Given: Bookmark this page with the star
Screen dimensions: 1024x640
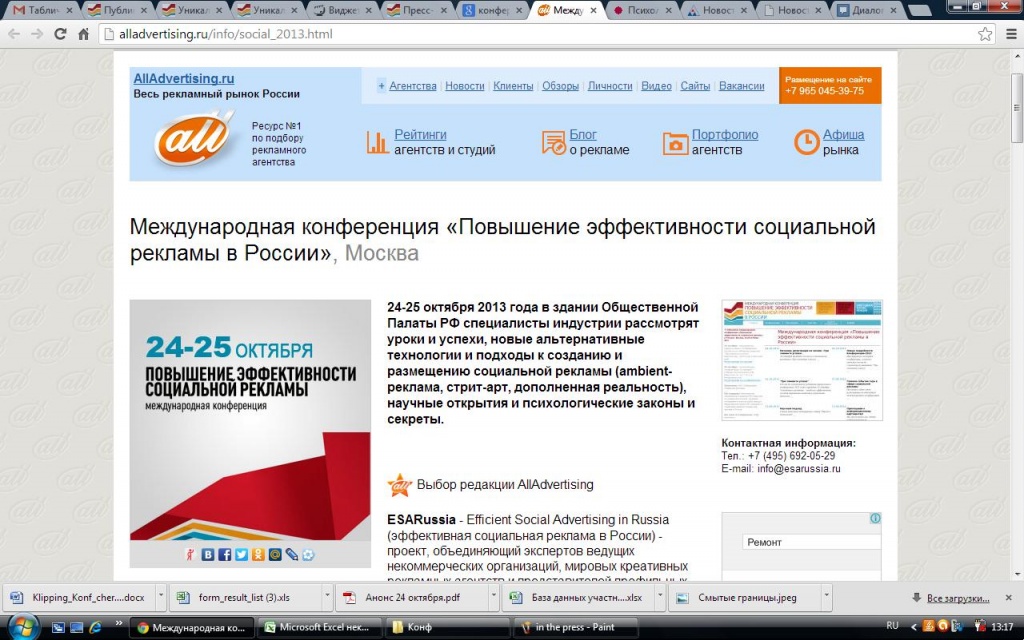Looking at the screenshot, I should (985, 34).
